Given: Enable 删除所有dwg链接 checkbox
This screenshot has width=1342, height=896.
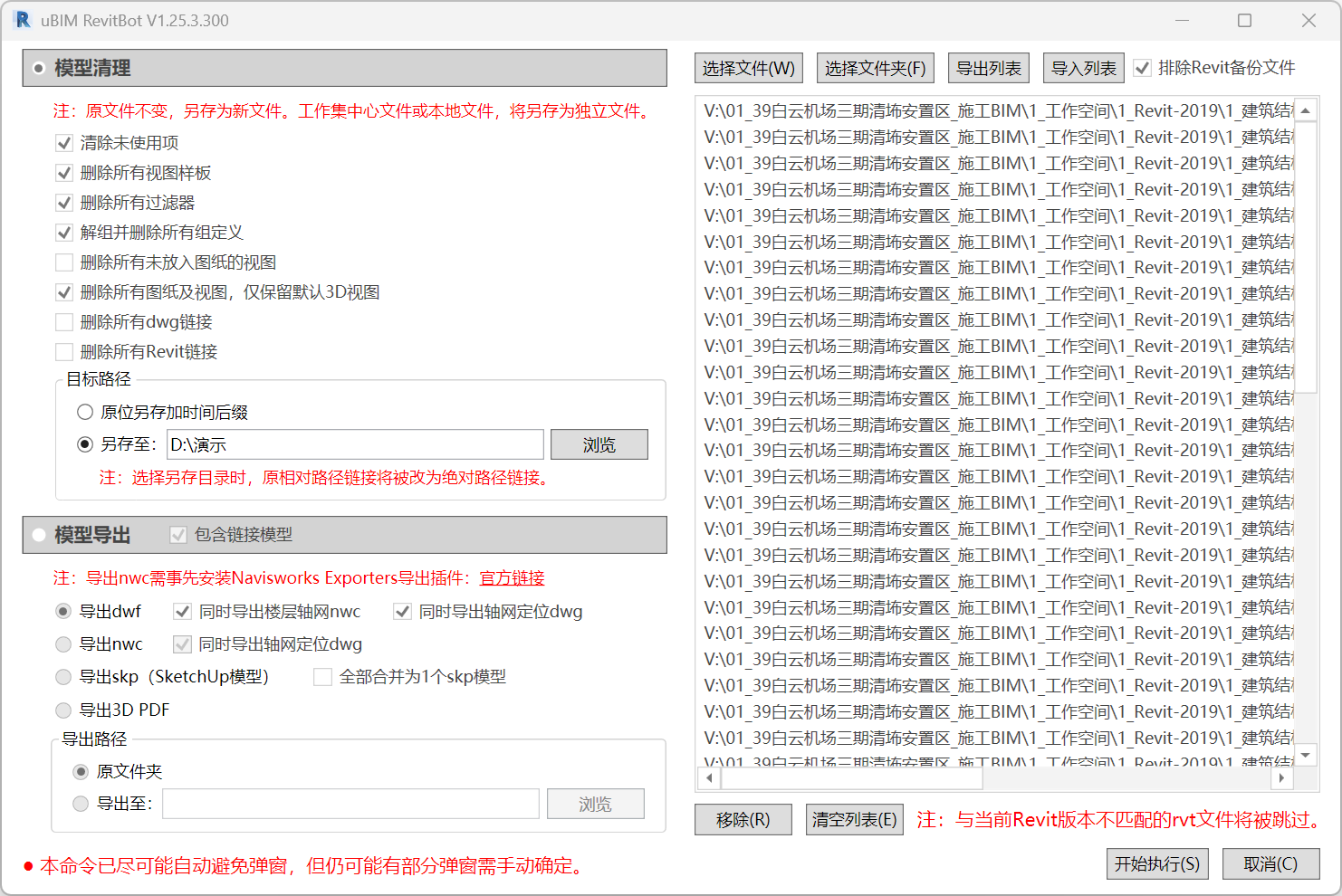Looking at the screenshot, I should (64, 322).
